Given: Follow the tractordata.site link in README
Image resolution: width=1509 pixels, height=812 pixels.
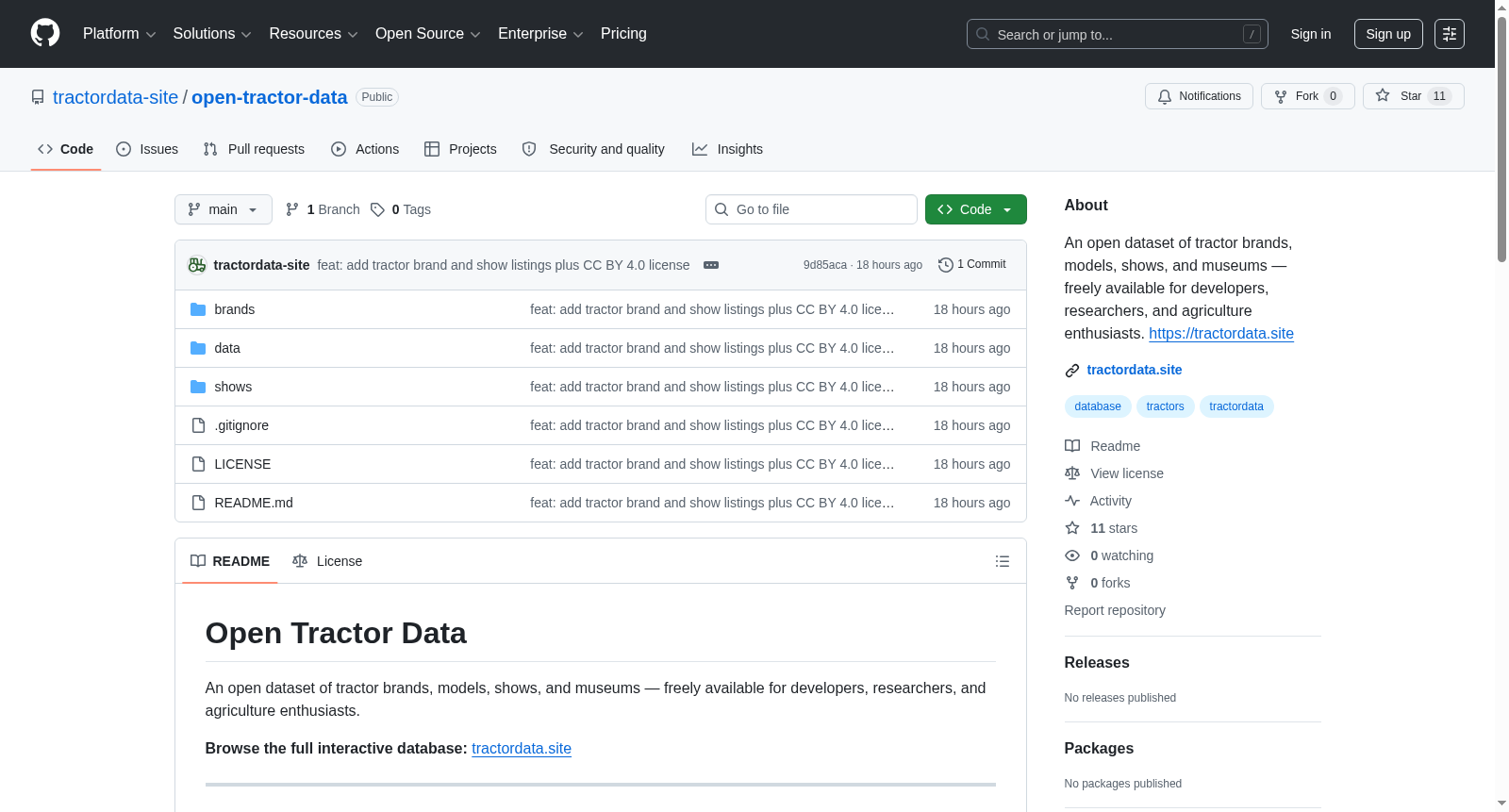Looking at the screenshot, I should click(x=522, y=749).
